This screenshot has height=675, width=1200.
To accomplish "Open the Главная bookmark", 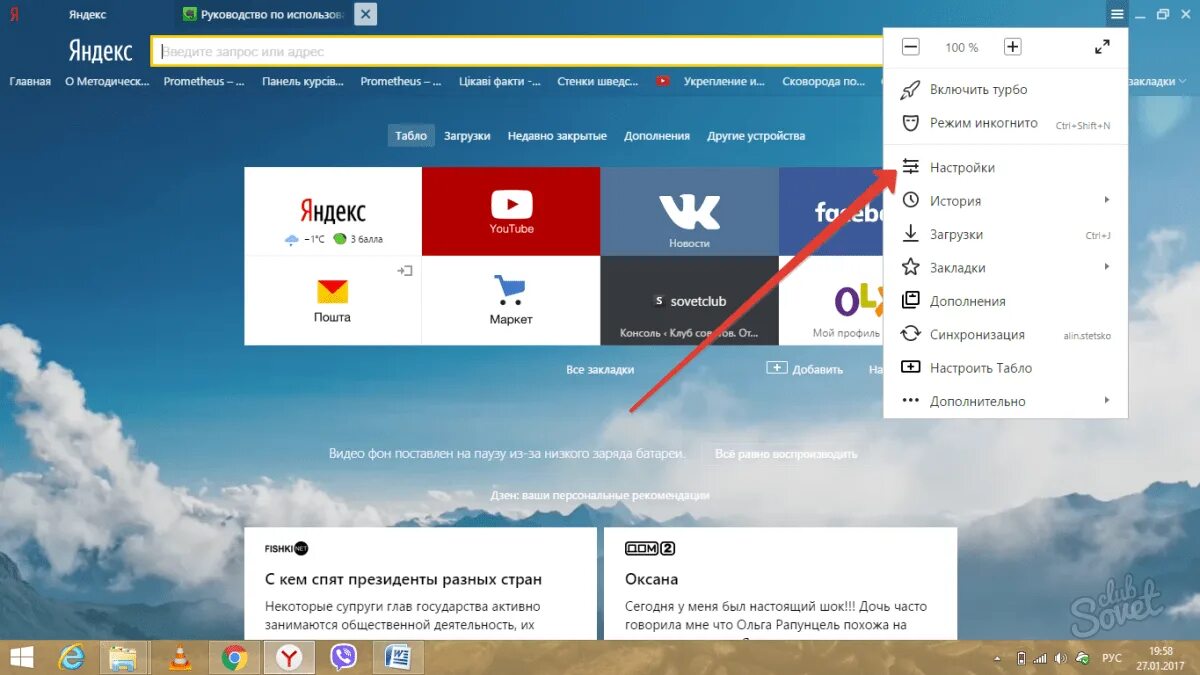I will click(30, 82).
